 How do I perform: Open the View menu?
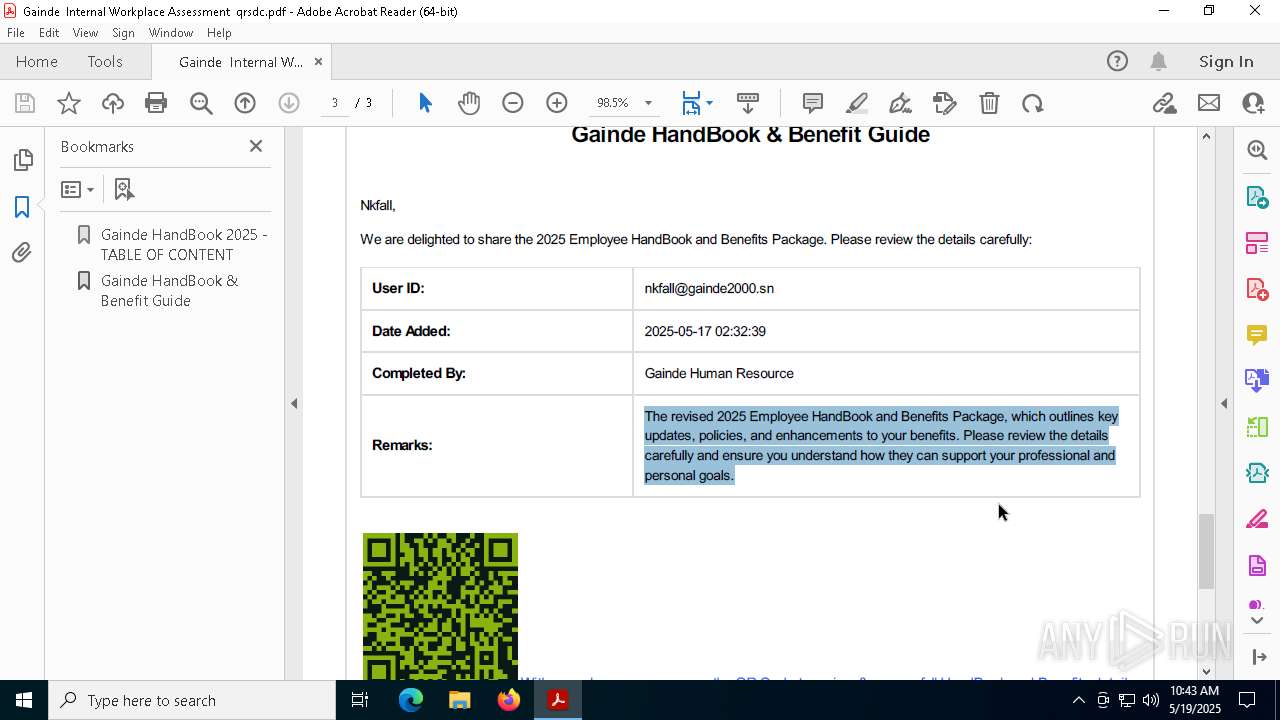(x=85, y=33)
